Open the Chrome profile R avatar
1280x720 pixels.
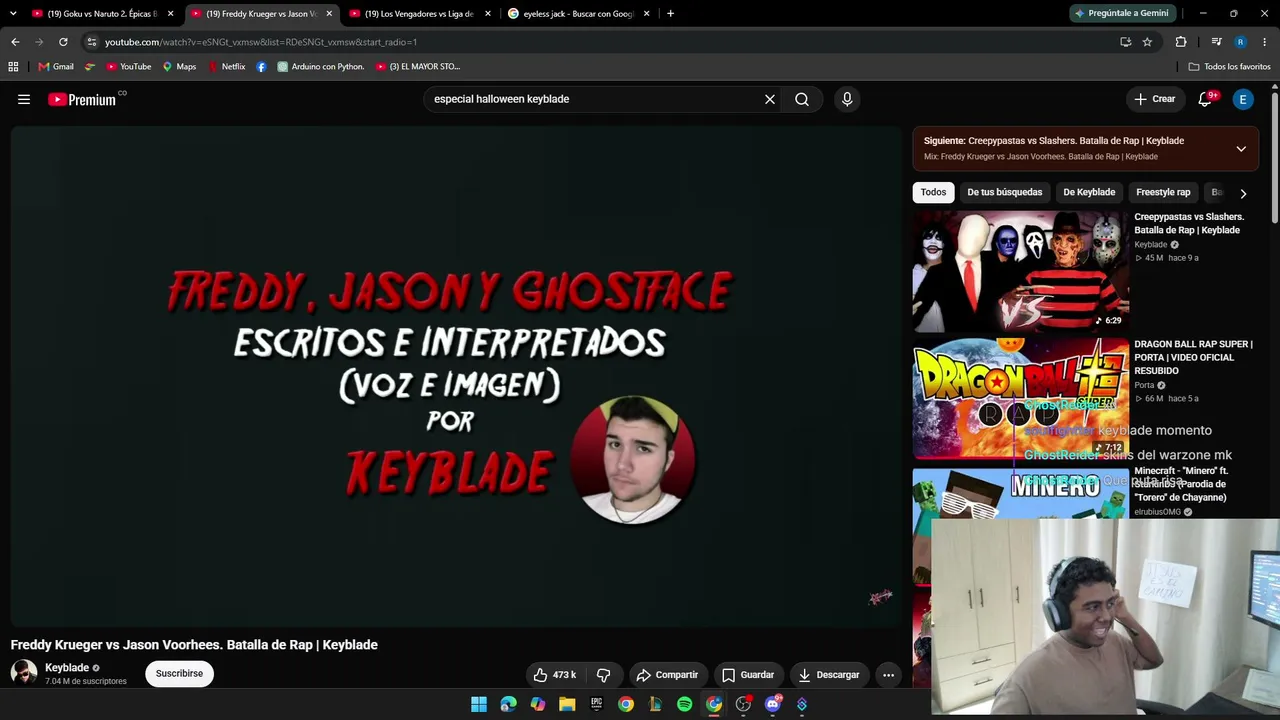click(1240, 42)
